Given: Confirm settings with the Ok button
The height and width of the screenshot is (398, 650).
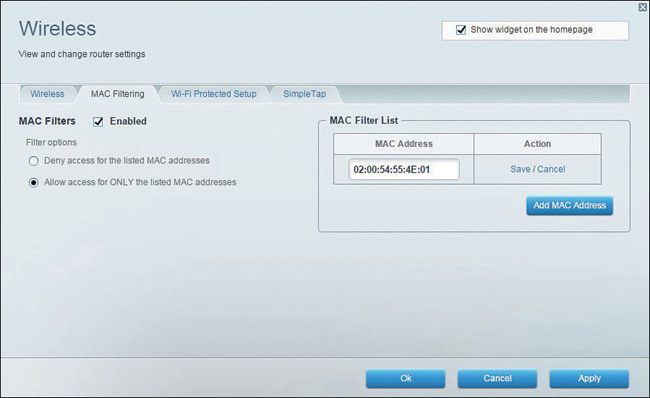Looking at the screenshot, I should point(405,379).
